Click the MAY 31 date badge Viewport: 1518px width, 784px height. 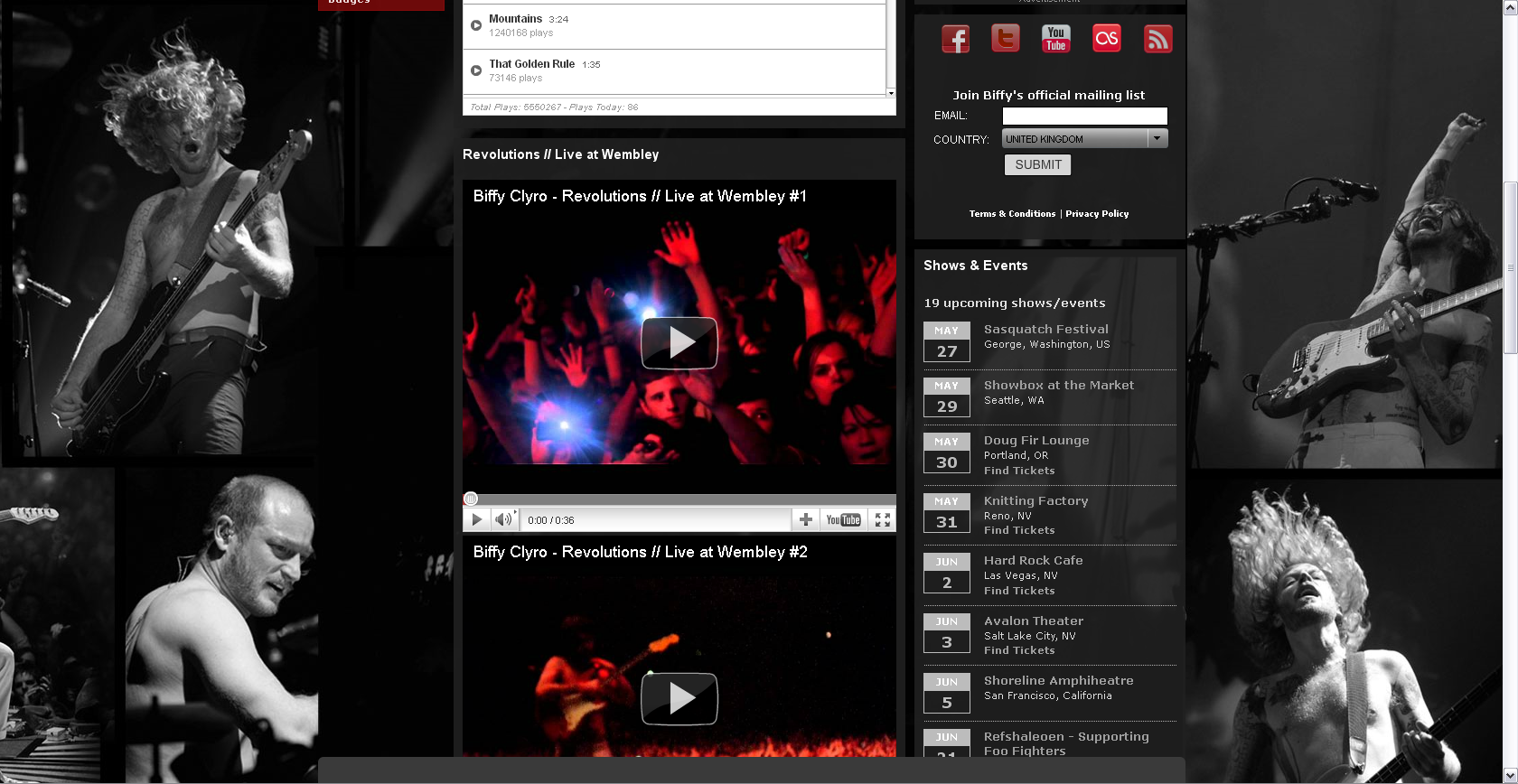pyautogui.click(x=947, y=512)
